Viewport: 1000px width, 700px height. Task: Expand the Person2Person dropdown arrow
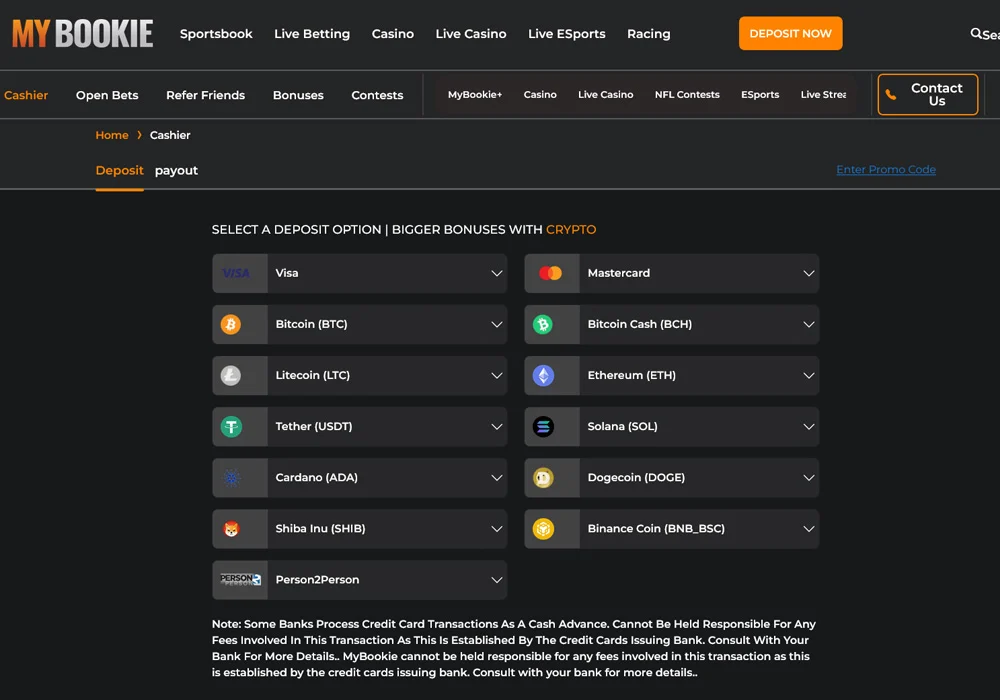(497, 580)
